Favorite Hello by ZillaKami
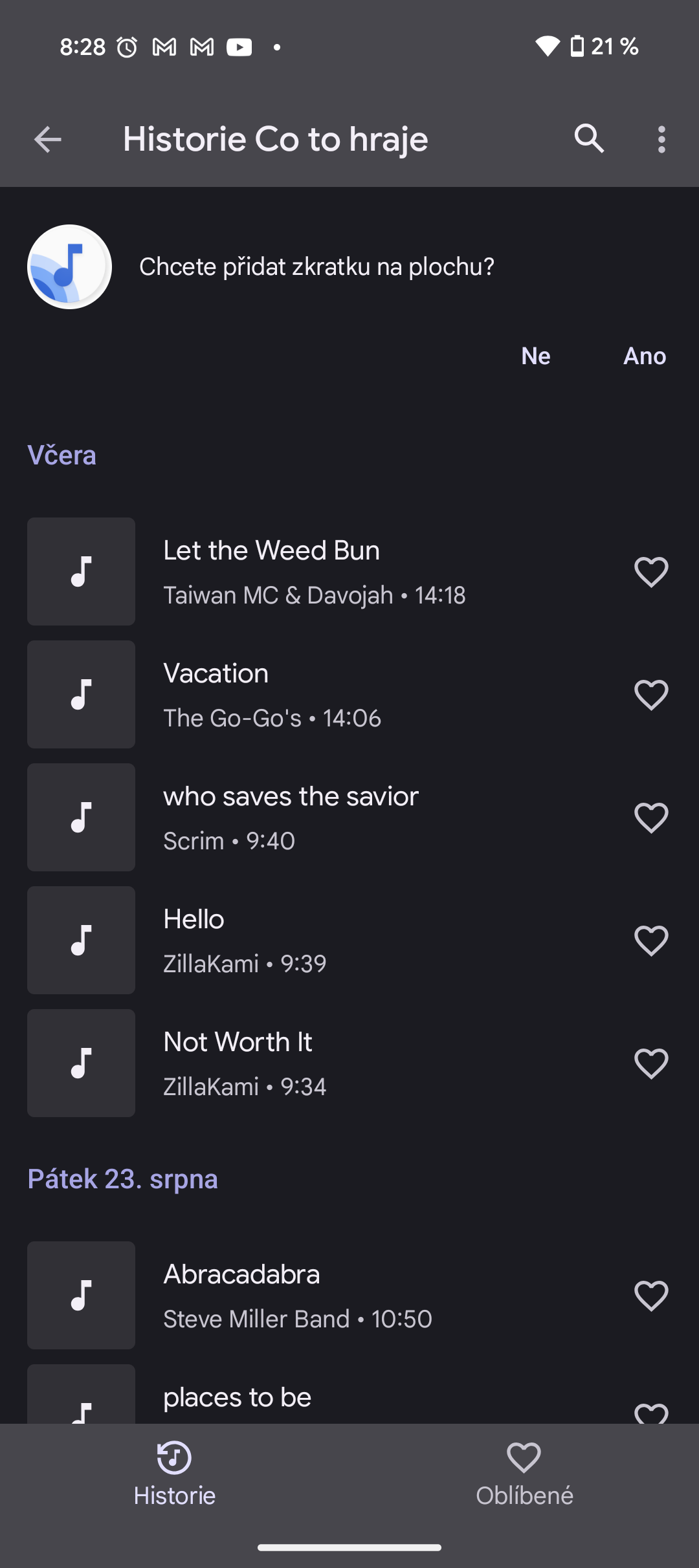699x1568 pixels. 650,941
